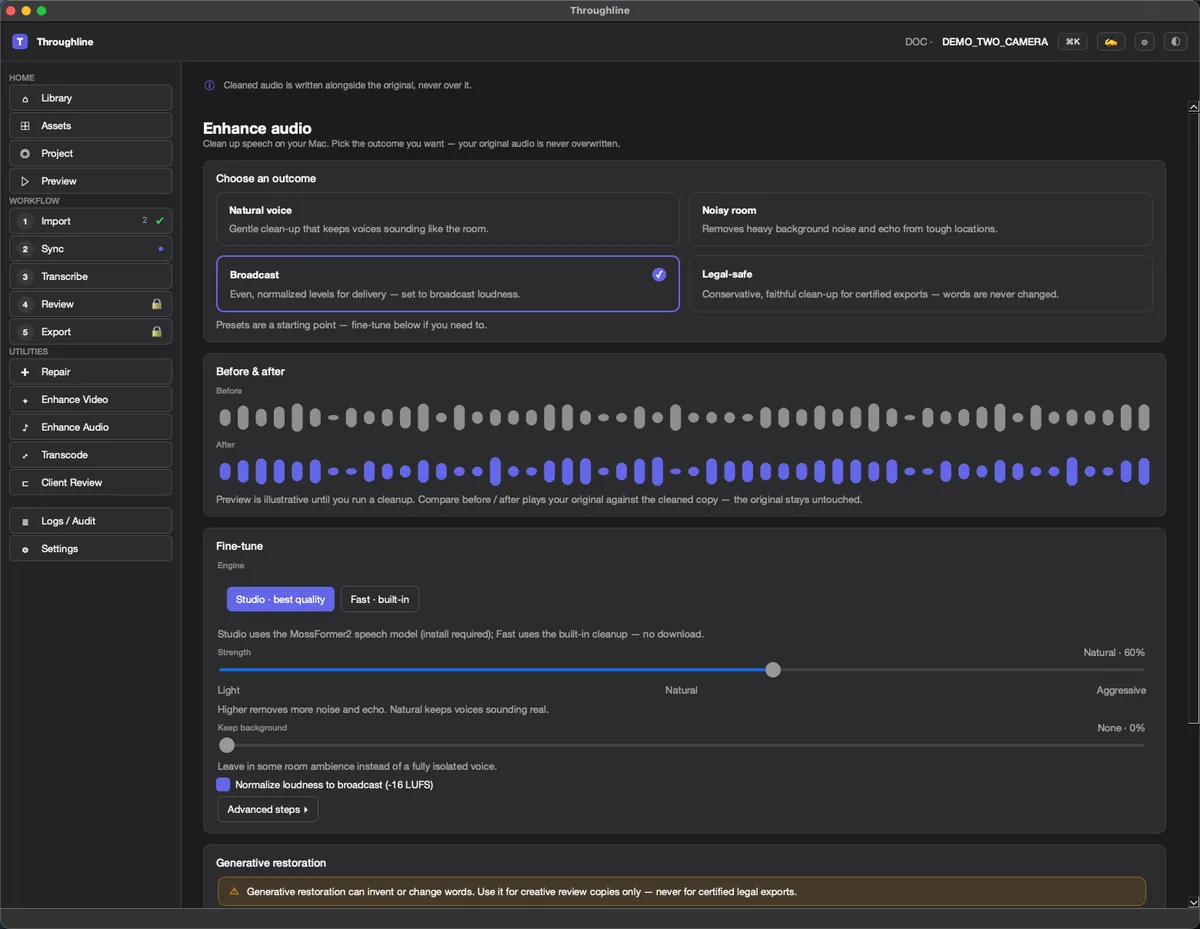Image resolution: width=1200 pixels, height=929 pixels.
Task: Click the warning triangle in Generative restoration
Action: [234, 891]
